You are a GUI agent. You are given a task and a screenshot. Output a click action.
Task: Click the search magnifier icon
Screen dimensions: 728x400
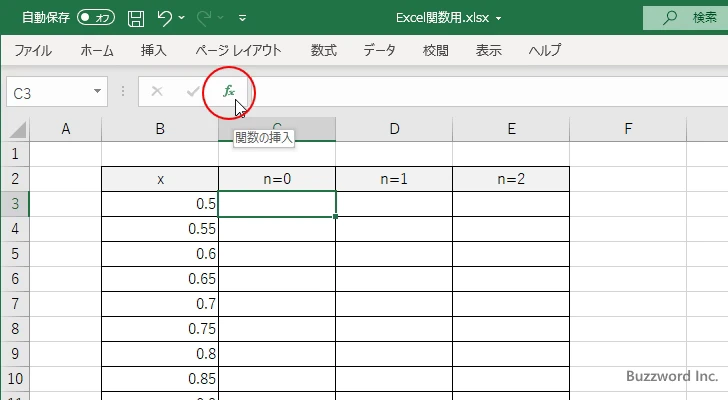click(x=670, y=18)
